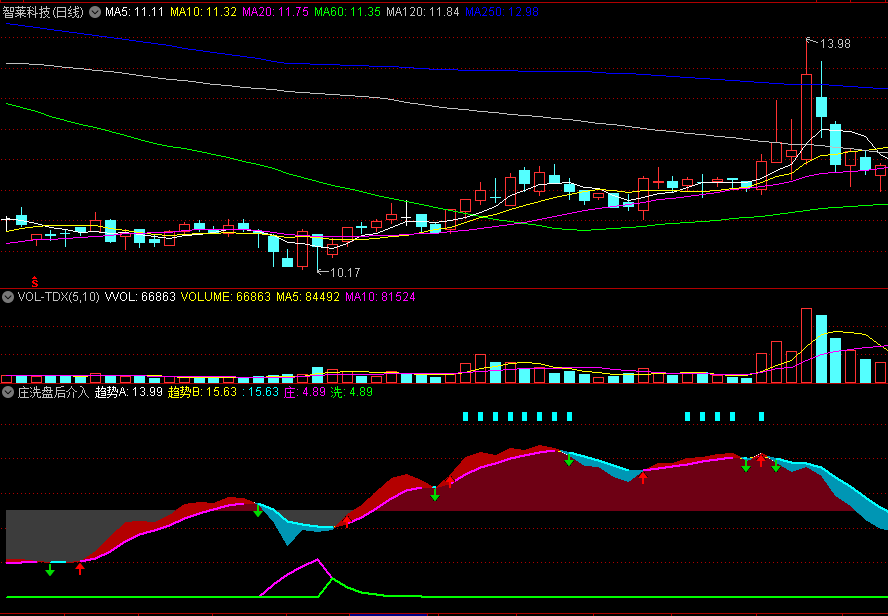This screenshot has height=616, width=888.
Task: Click the 10.17 low price label
Action: pos(345,272)
